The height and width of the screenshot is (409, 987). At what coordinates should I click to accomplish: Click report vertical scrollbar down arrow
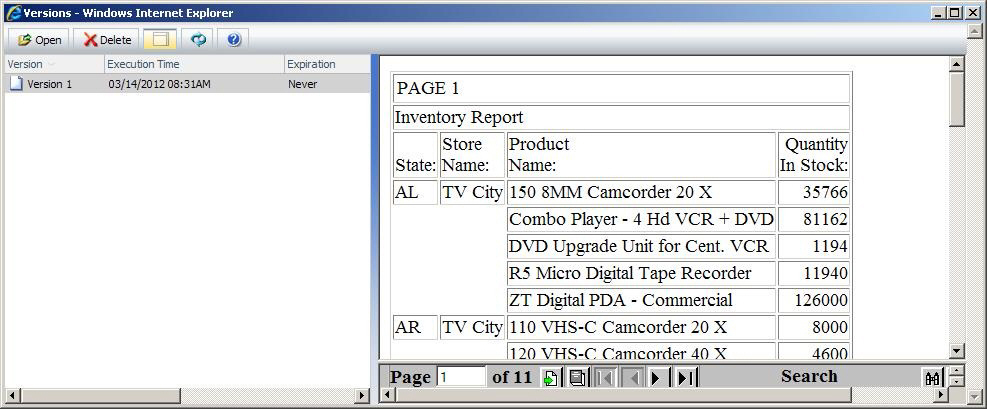956,351
